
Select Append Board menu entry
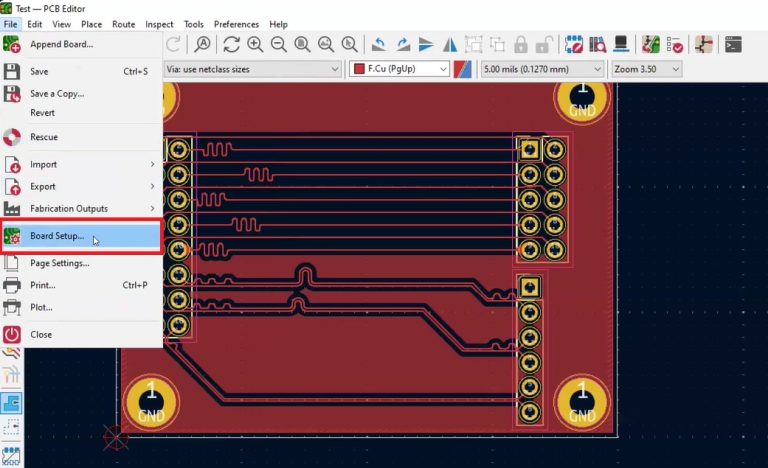[81, 44]
